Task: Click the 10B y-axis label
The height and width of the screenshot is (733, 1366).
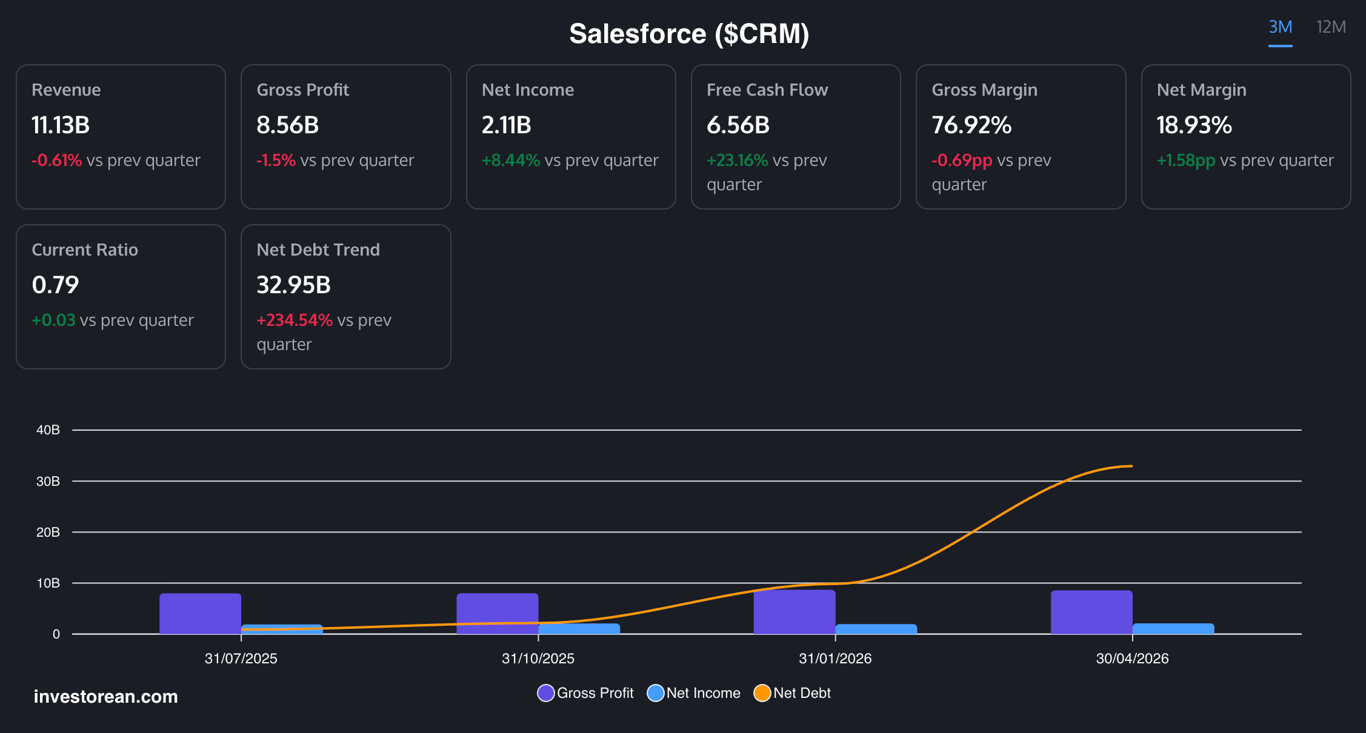Action: [48, 583]
